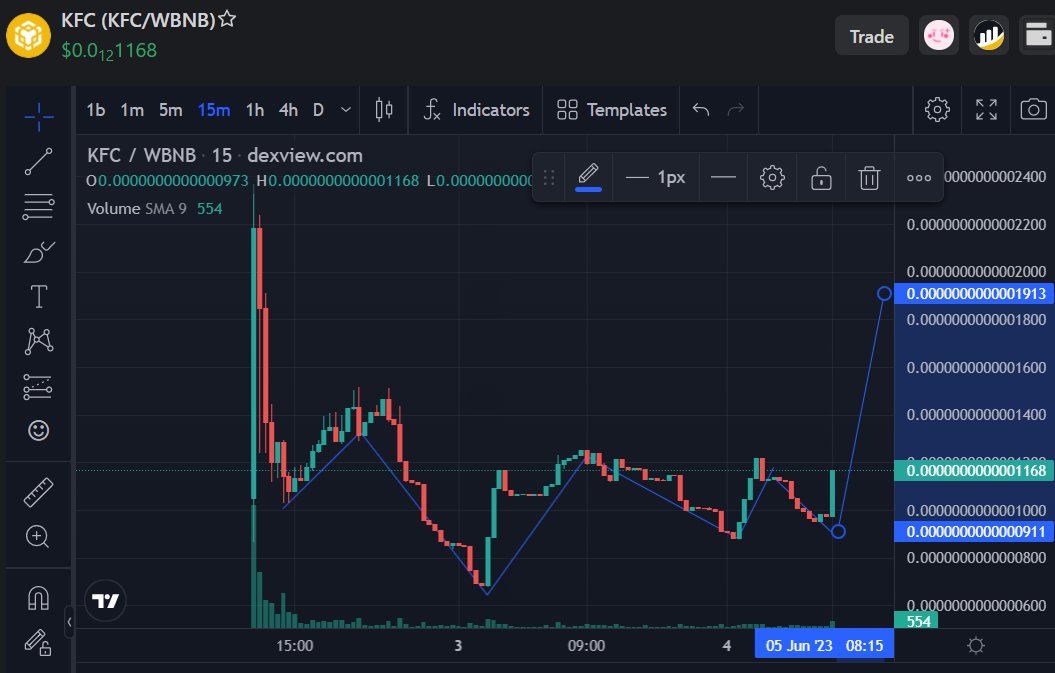Viewport: 1055px width, 673px height.
Task: Select the brush drawing tool
Action: (38, 252)
